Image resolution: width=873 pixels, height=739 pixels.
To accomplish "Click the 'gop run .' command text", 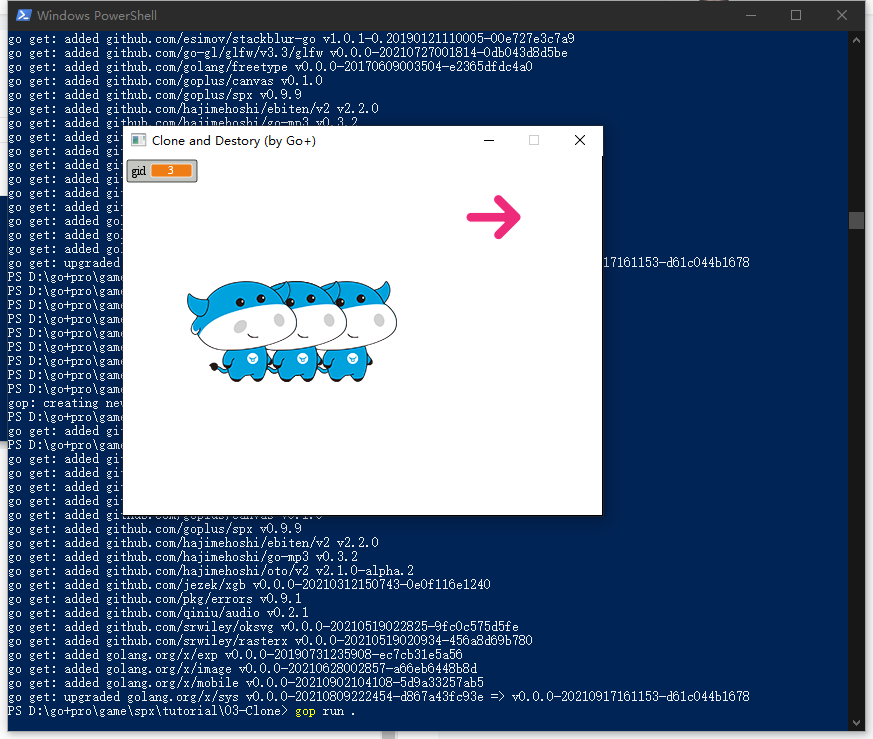I will point(324,711).
